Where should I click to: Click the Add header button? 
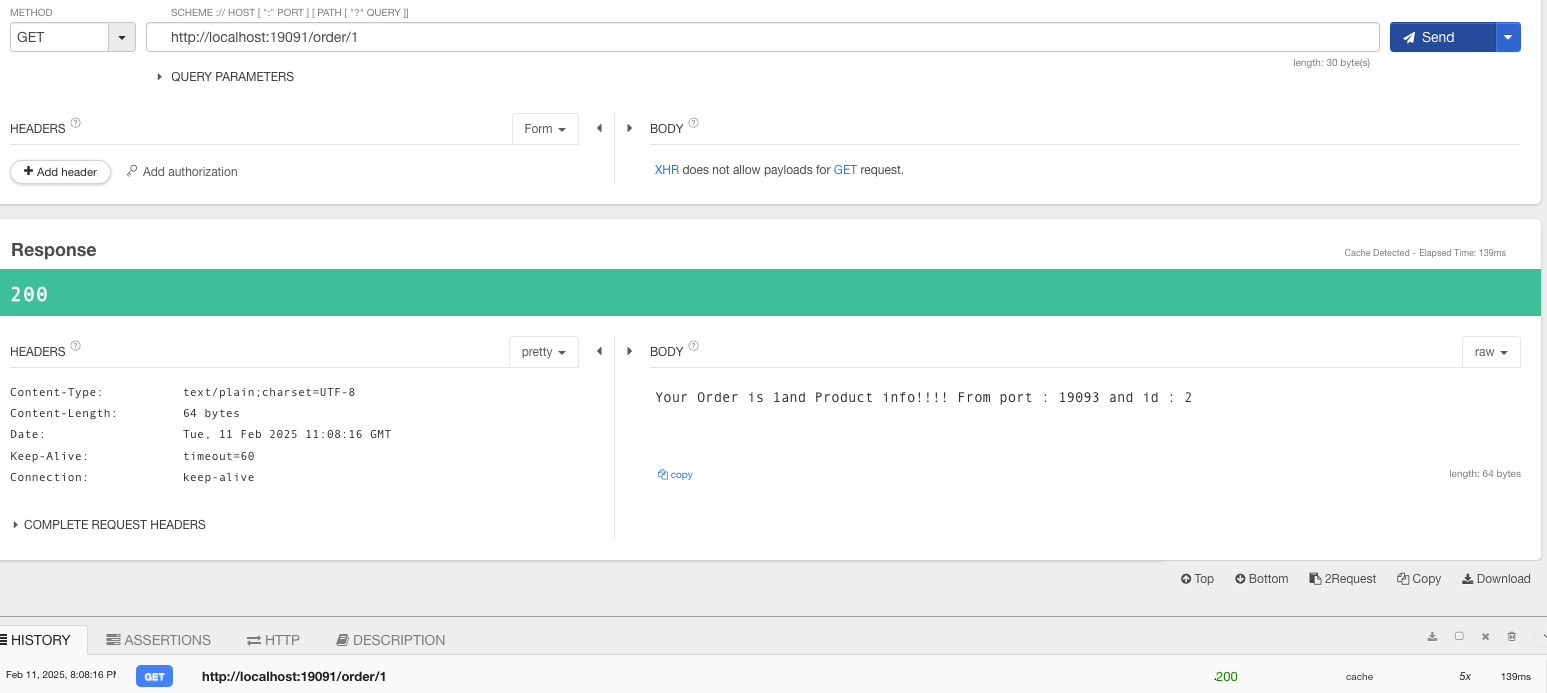click(x=60, y=172)
